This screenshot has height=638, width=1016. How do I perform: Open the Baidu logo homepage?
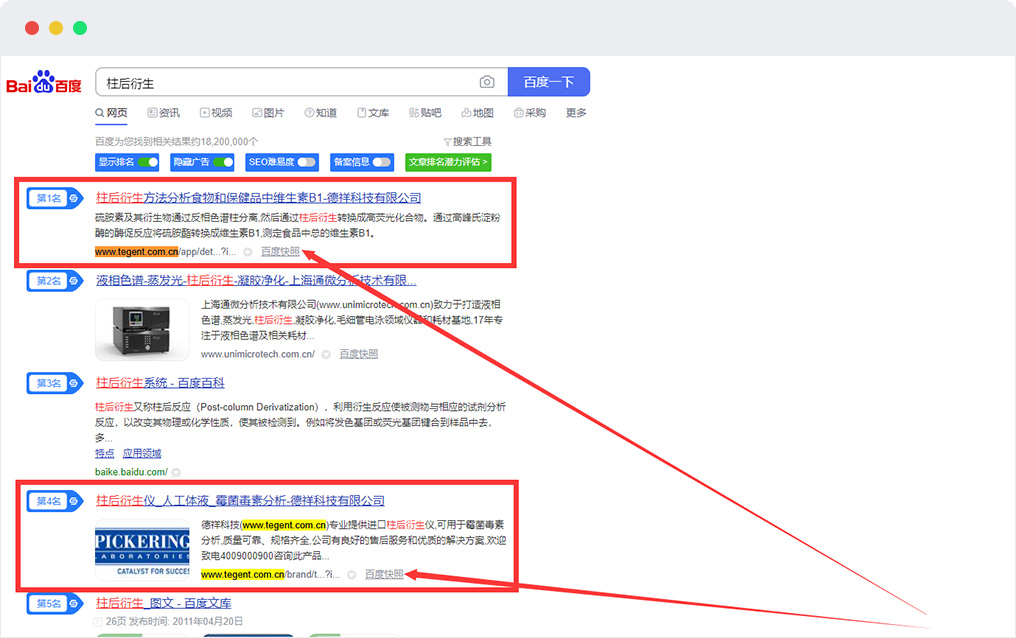(44, 82)
